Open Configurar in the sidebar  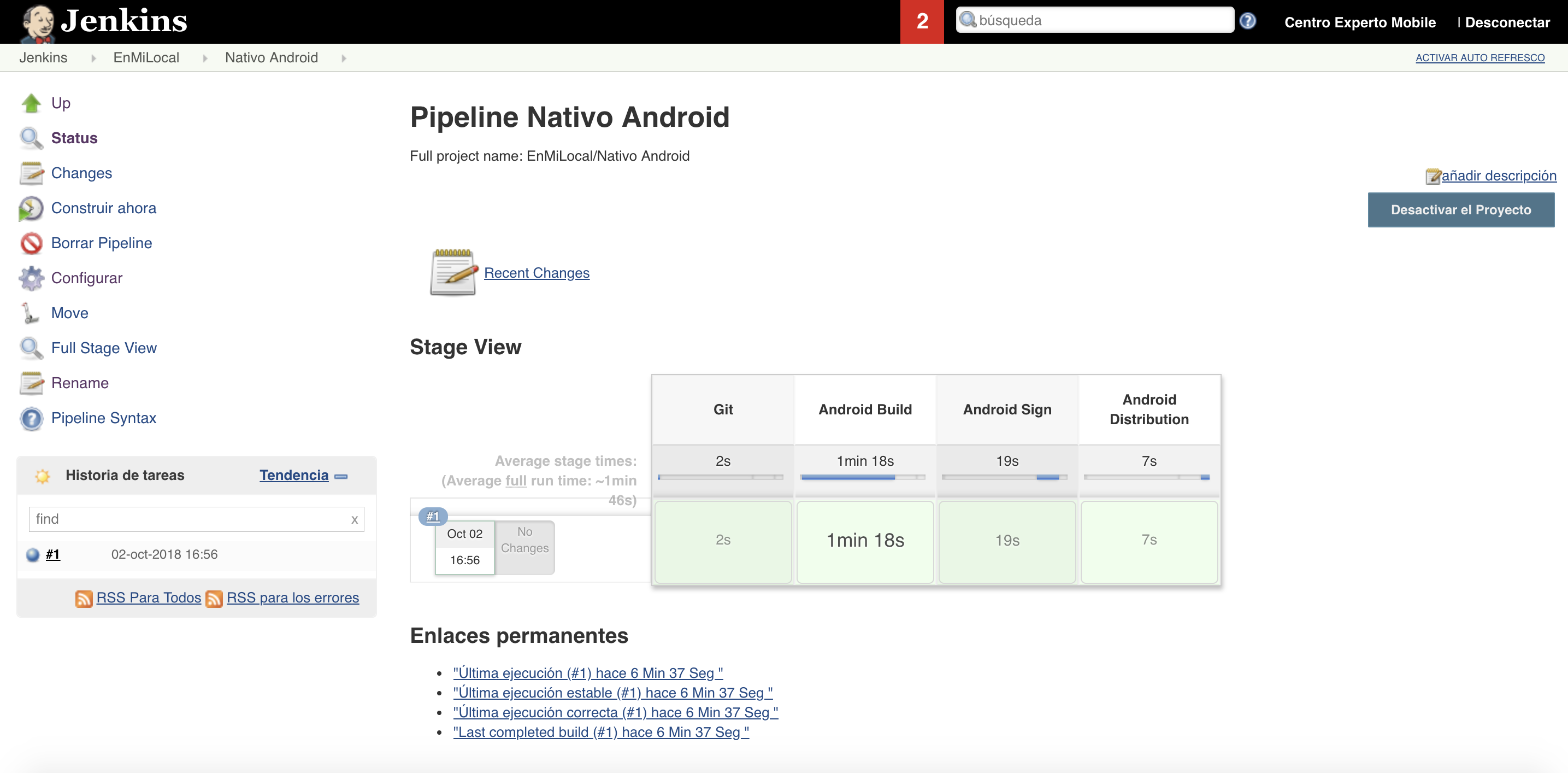(x=87, y=278)
